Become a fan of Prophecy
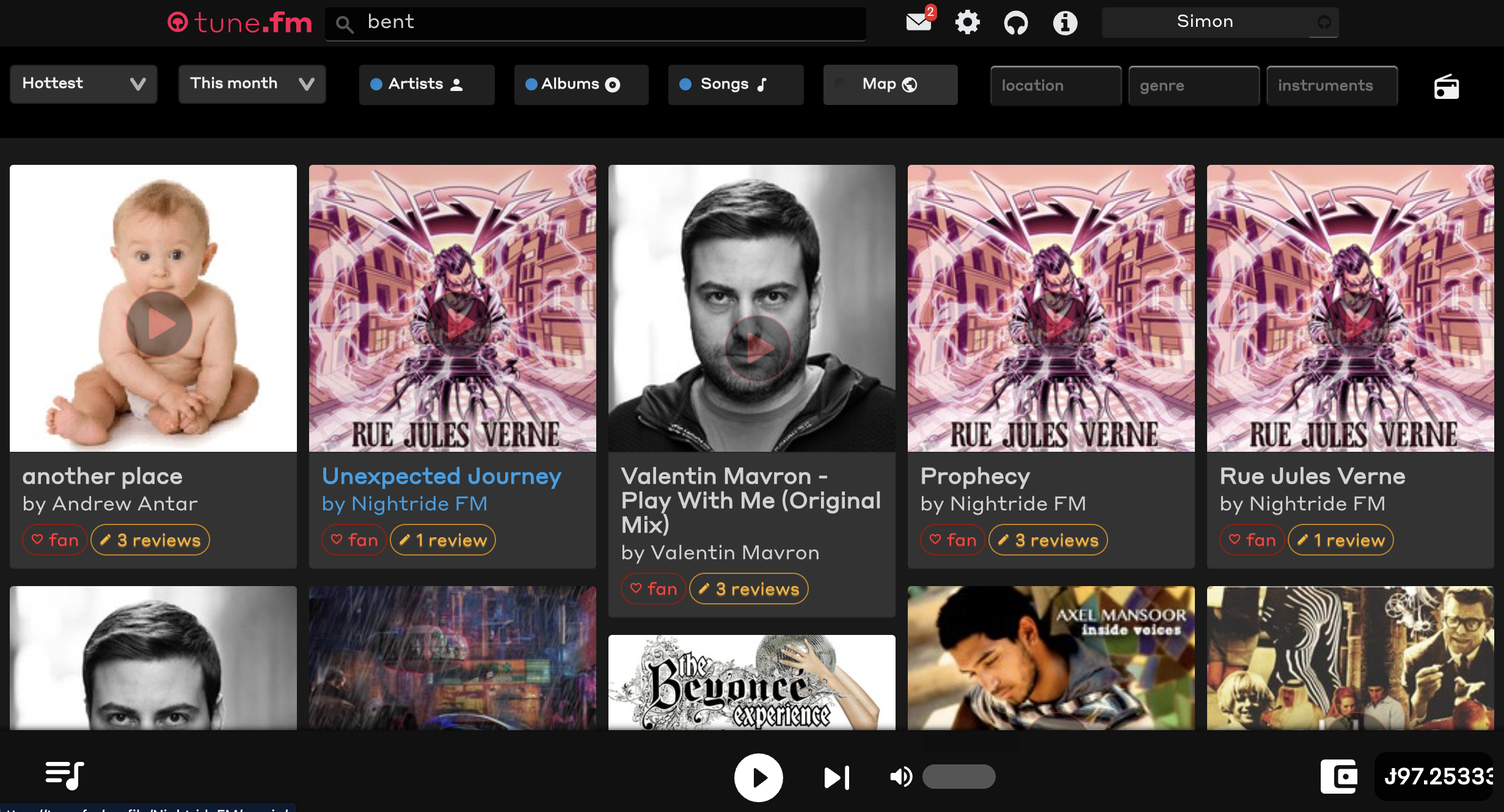This screenshot has width=1504, height=812. click(x=953, y=540)
